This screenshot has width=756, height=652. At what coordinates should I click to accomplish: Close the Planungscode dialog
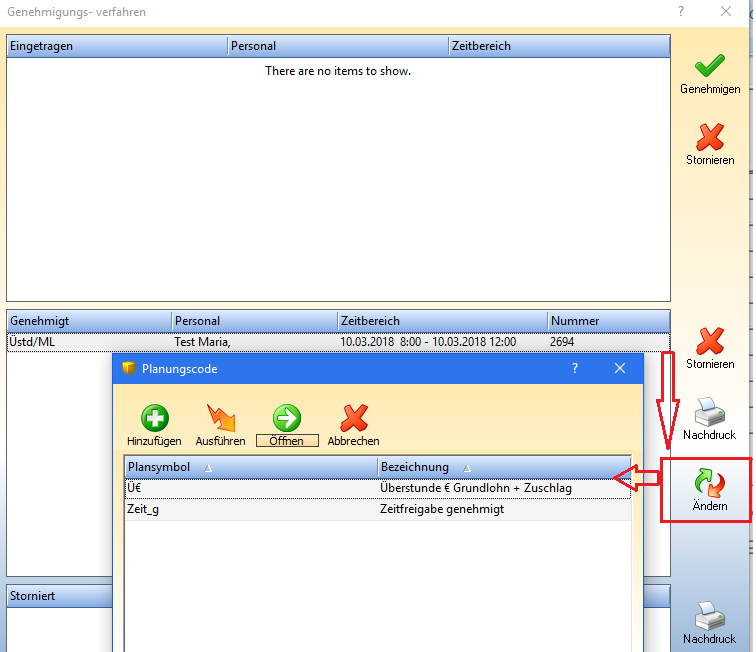click(x=620, y=368)
